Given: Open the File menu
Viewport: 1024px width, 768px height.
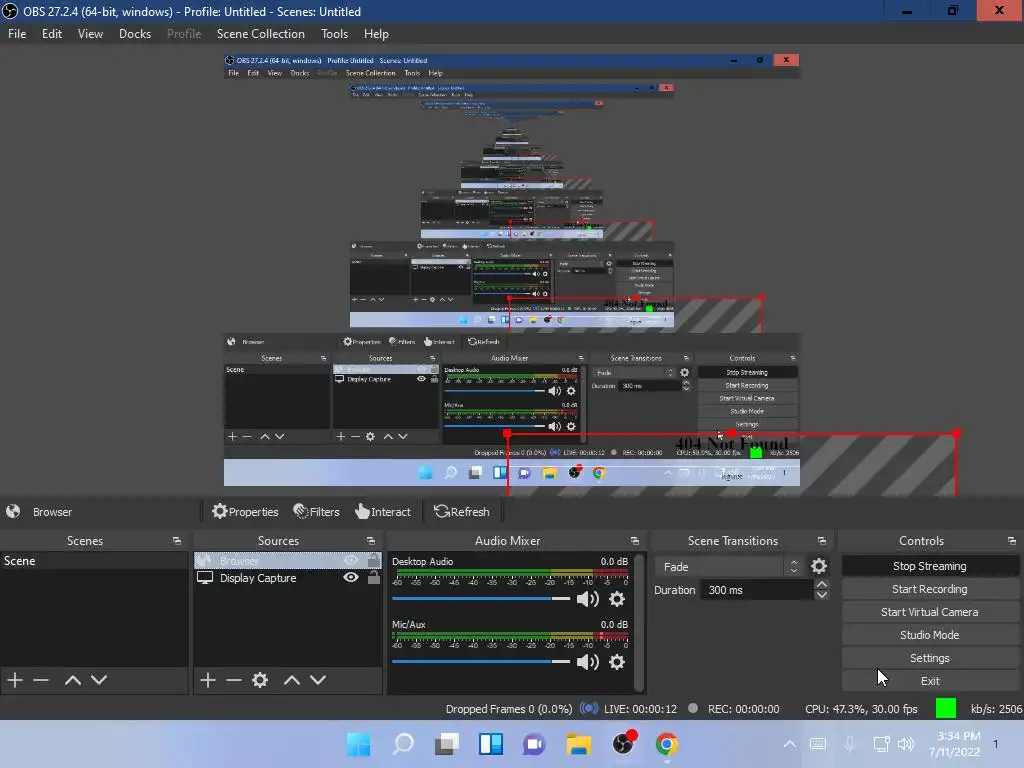Looking at the screenshot, I should (17, 34).
